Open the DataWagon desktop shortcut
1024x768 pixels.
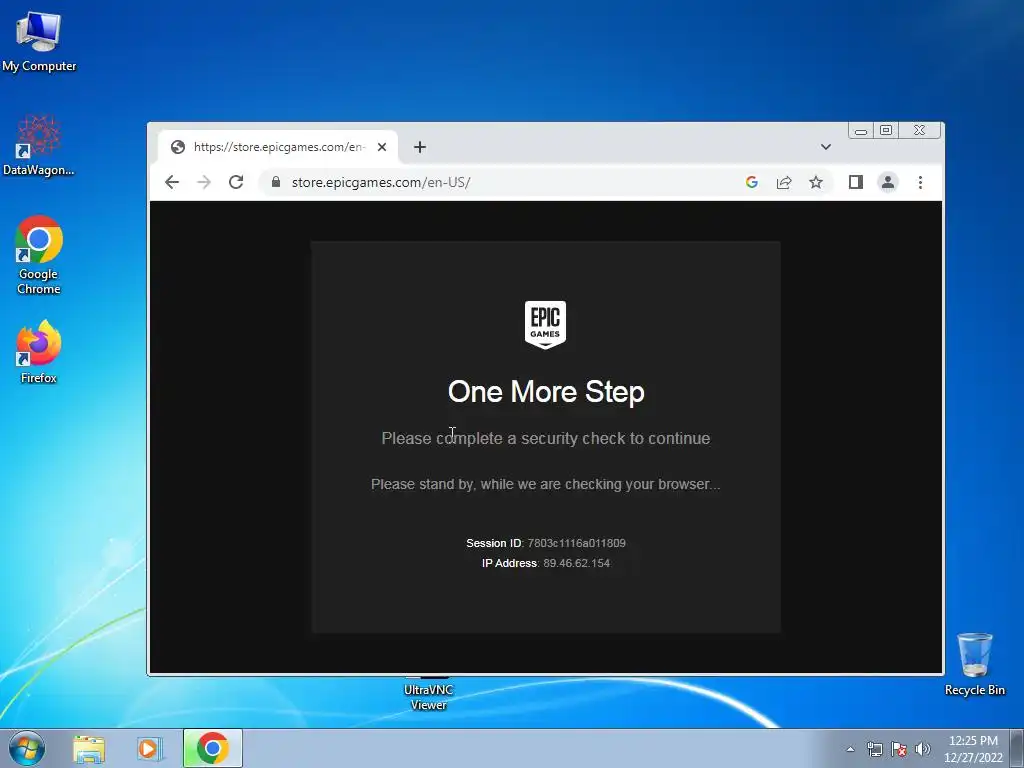(39, 146)
